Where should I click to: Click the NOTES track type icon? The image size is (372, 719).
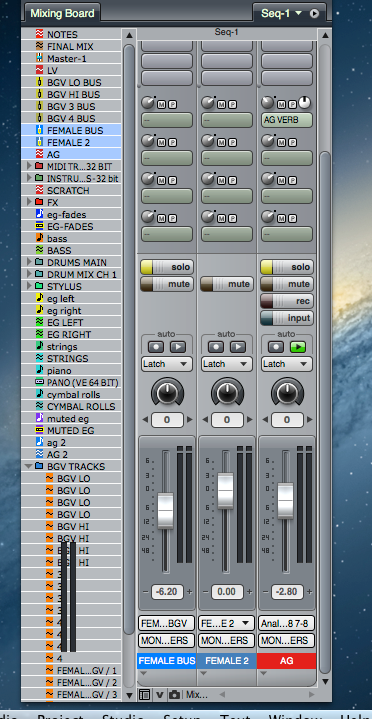pos(39,34)
